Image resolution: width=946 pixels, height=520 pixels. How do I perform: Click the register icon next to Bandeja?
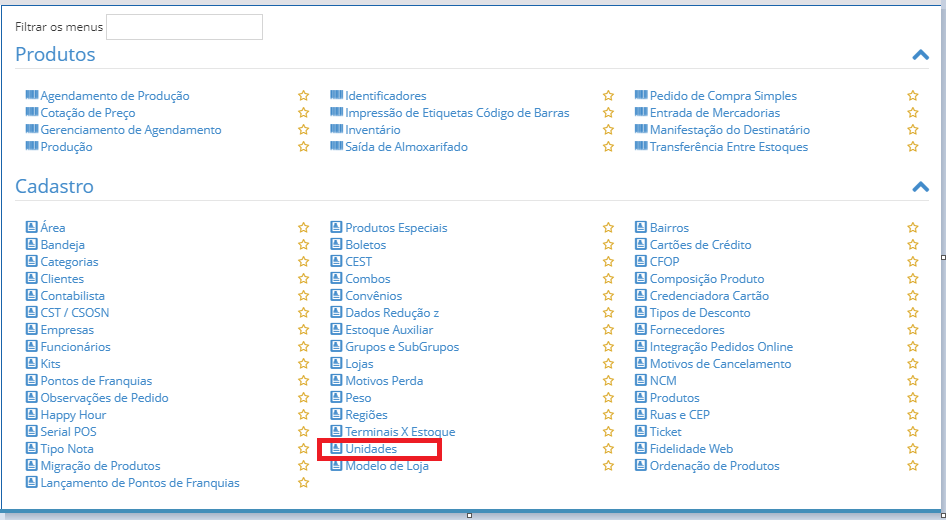pos(32,244)
